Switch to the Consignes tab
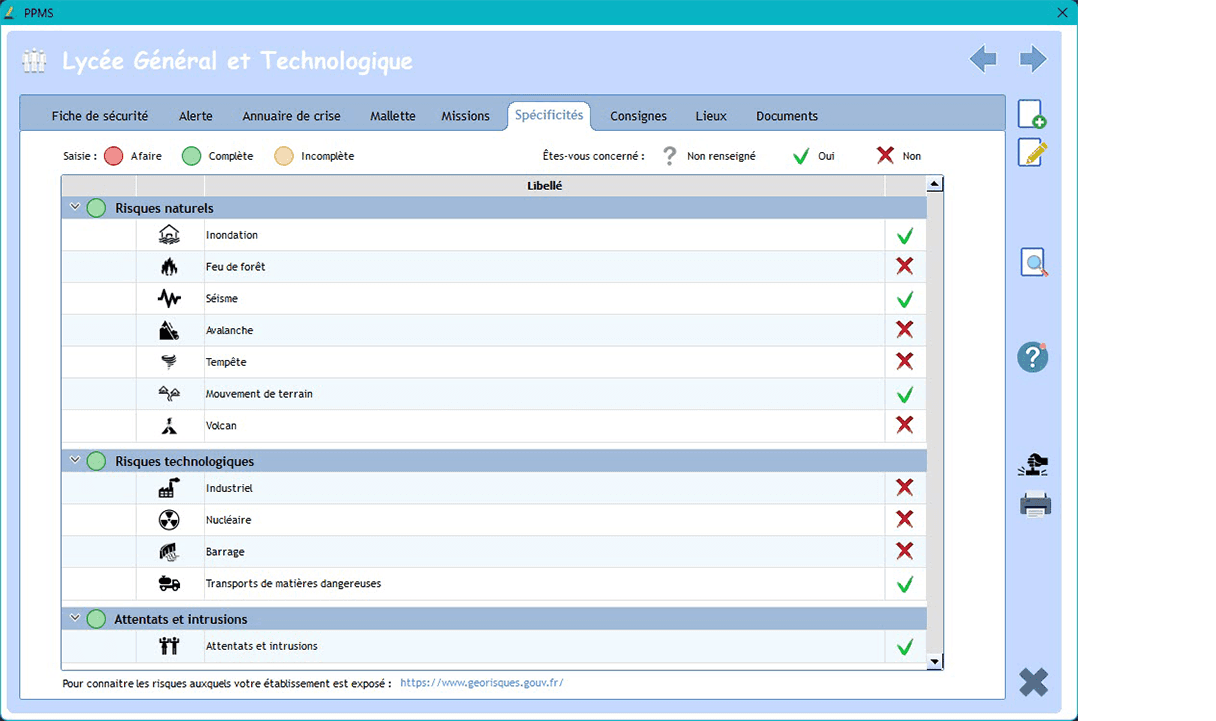The height and width of the screenshot is (721, 1216). pyautogui.click(x=638, y=116)
